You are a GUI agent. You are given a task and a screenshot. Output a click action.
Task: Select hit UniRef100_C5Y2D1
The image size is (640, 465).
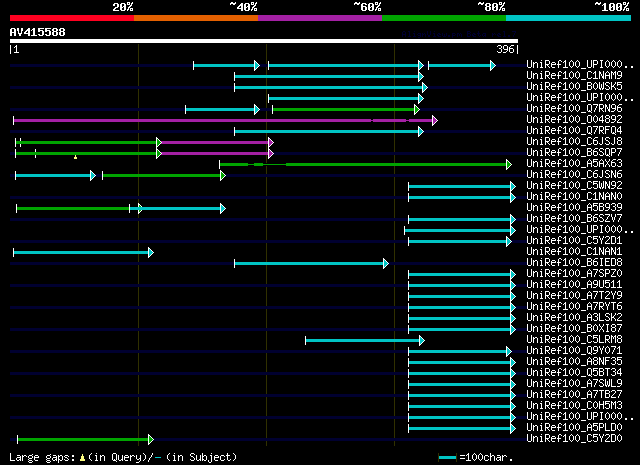pos(574,241)
